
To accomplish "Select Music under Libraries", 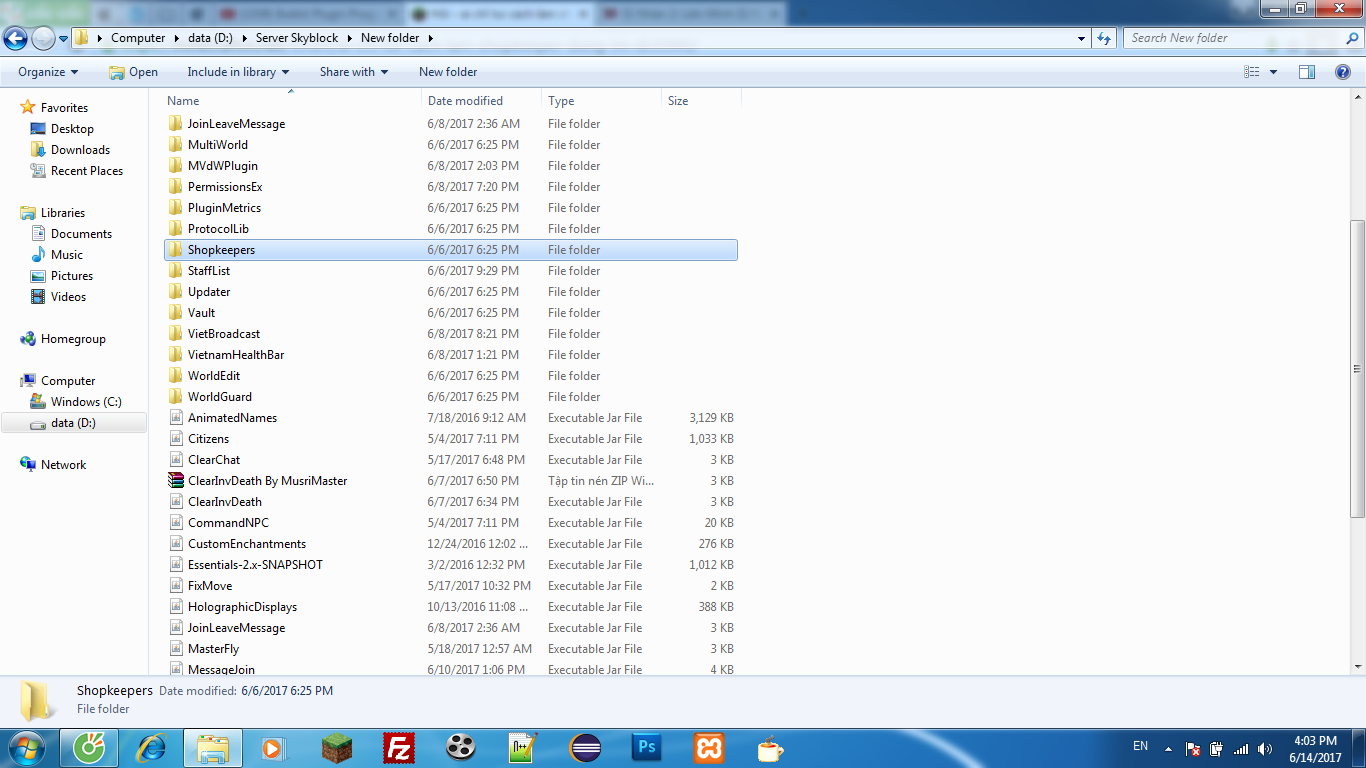I will (67, 255).
